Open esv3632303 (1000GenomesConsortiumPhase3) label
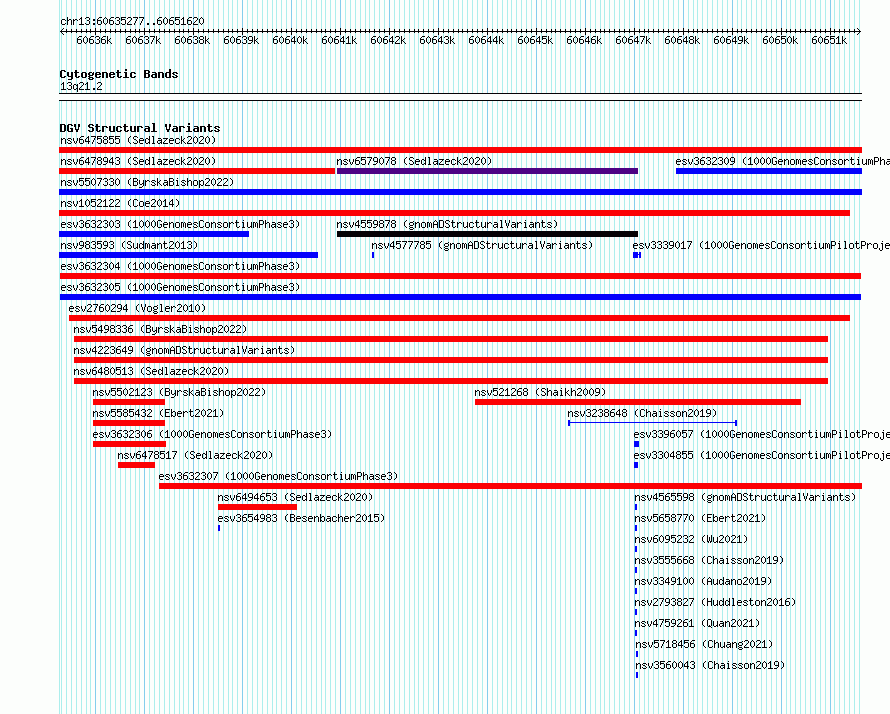Screen dimensions: 890x714 tap(180, 224)
